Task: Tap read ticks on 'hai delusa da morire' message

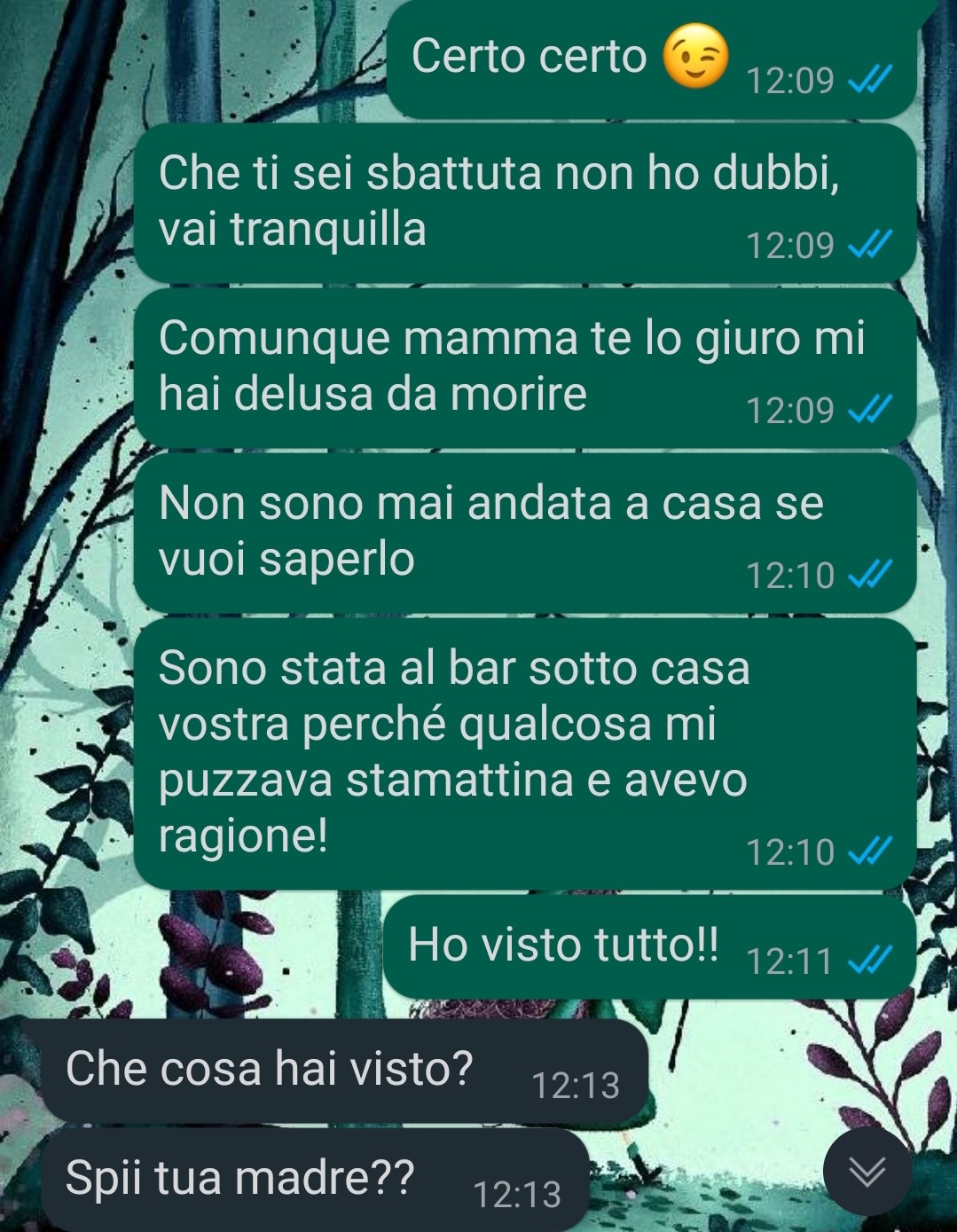Action: click(x=869, y=410)
